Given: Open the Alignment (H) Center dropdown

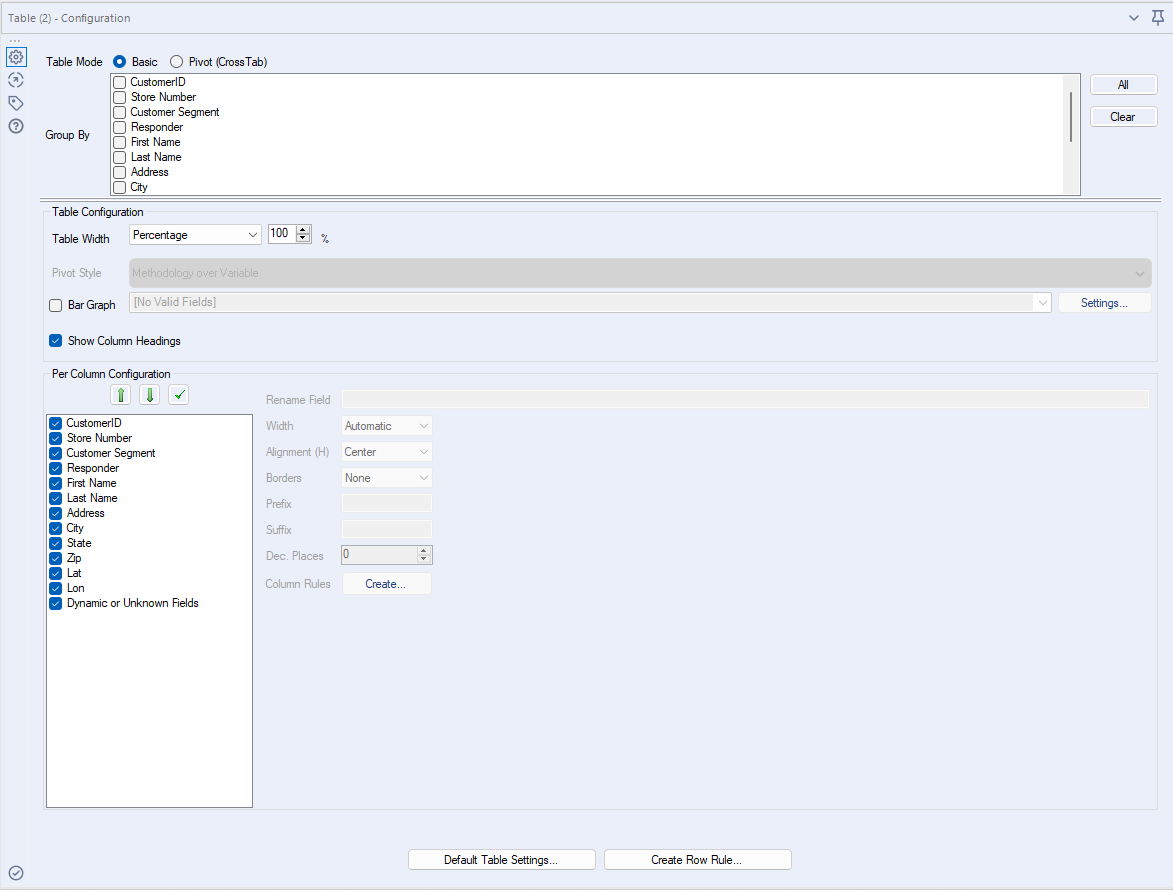Looking at the screenshot, I should coord(387,452).
